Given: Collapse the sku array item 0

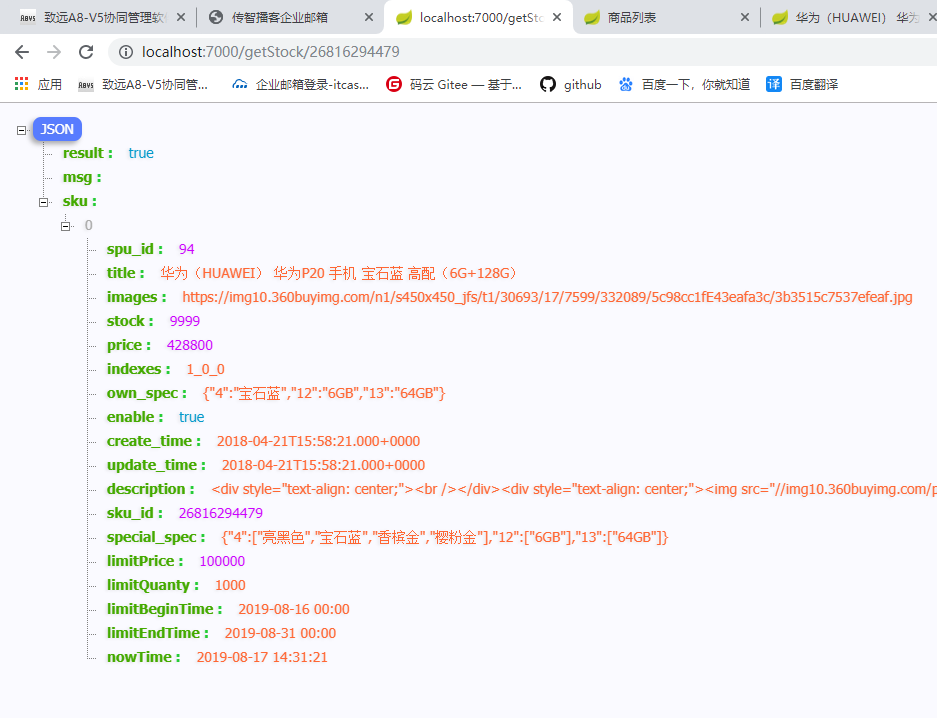Looking at the screenshot, I should [x=66, y=226].
